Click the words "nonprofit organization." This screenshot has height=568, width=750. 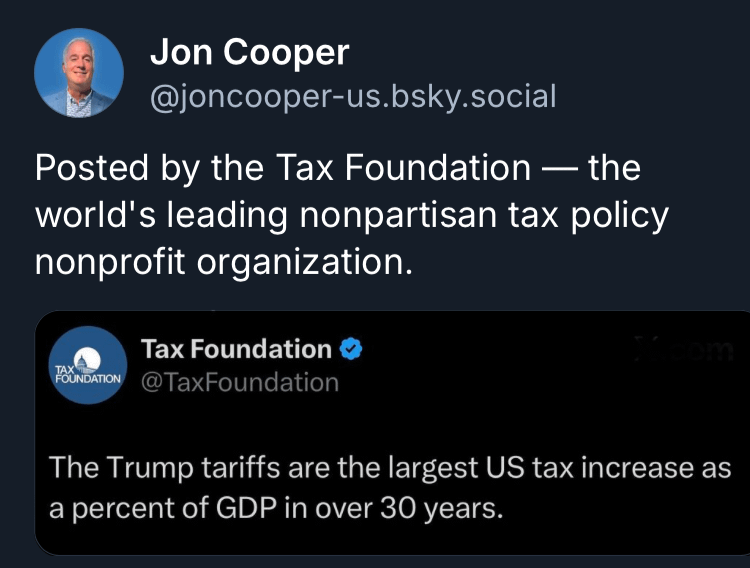point(223,261)
